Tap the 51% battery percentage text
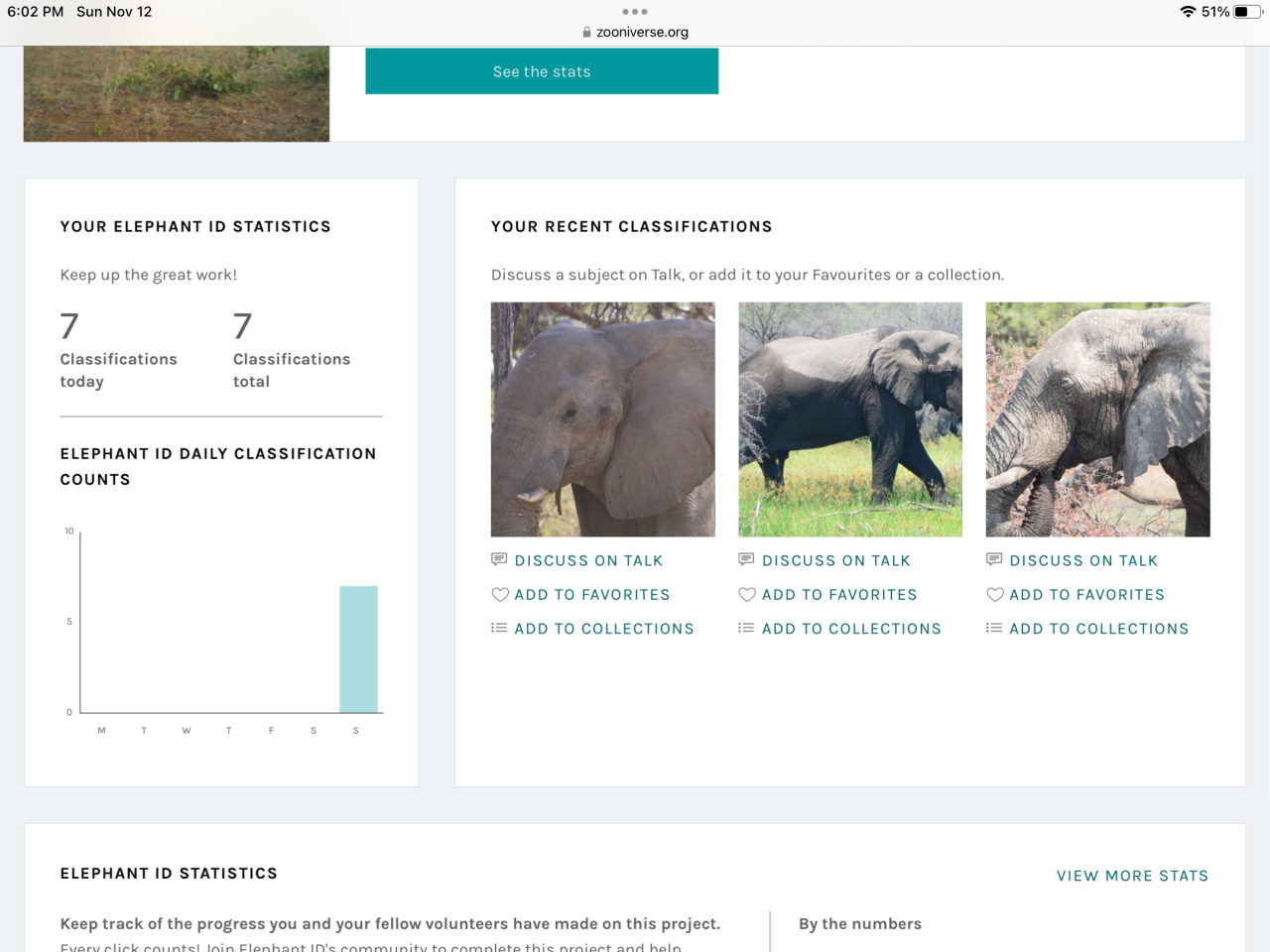1270x952 pixels. [x=1215, y=12]
